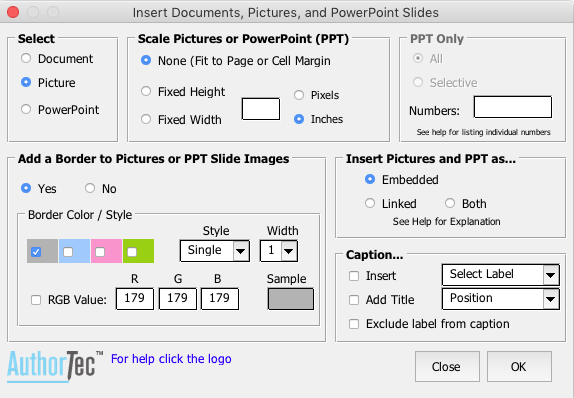
Task: Choose the Fixed Height scaling option
Action: 146,91
